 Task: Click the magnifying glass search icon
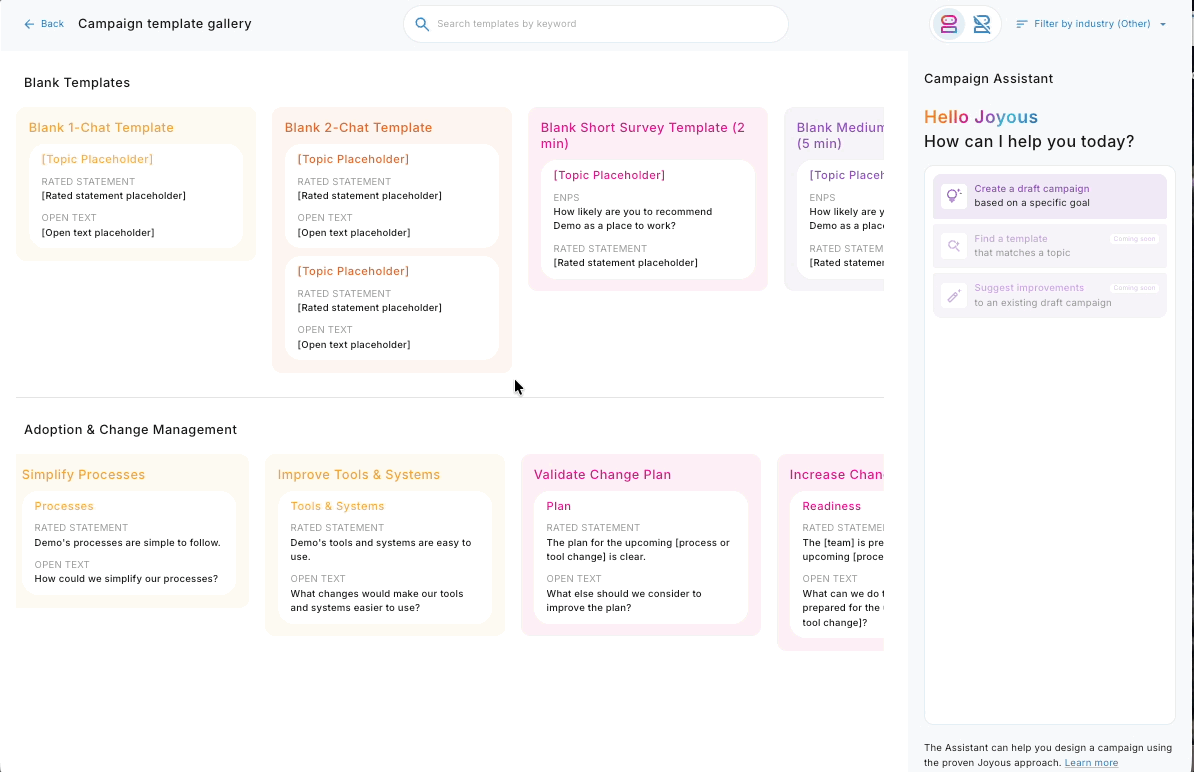pyautogui.click(x=421, y=24)
